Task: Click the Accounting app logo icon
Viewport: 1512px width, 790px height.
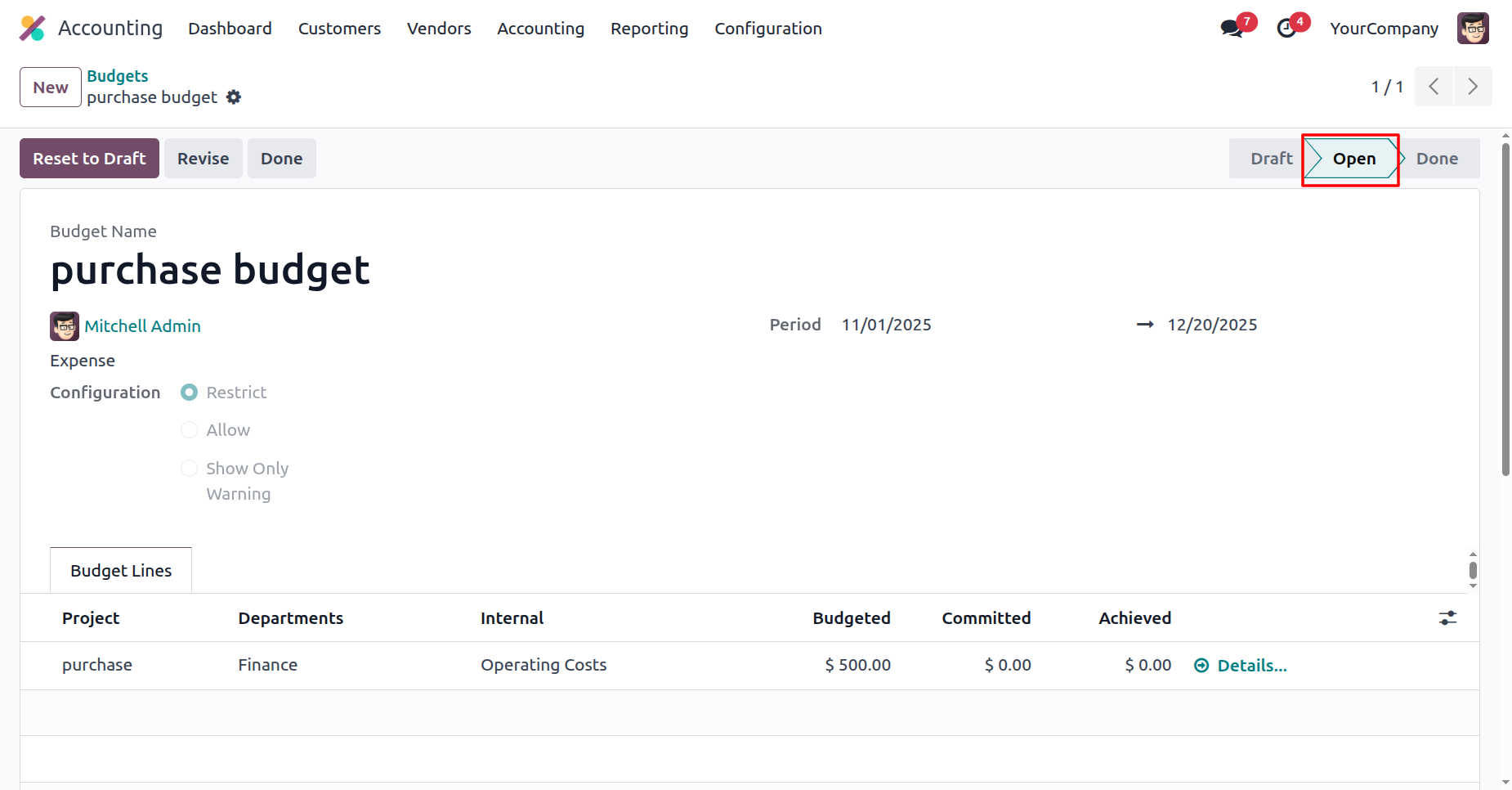Action: click(x=32, y=29)
